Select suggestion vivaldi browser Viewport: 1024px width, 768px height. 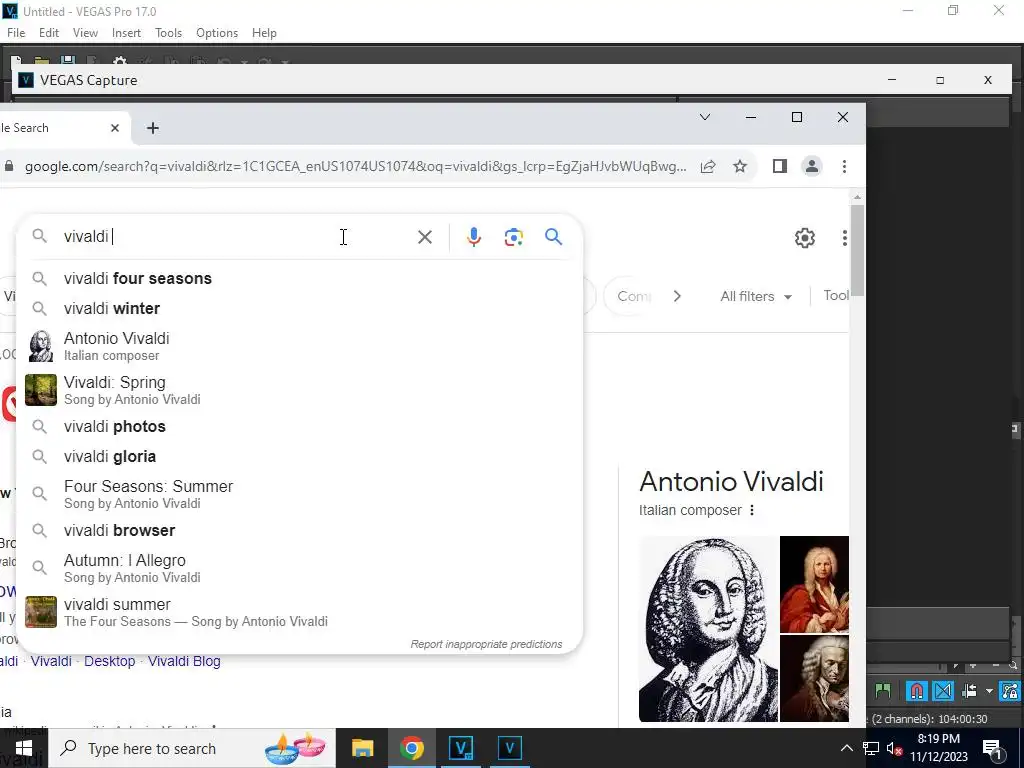pos(300,530)
